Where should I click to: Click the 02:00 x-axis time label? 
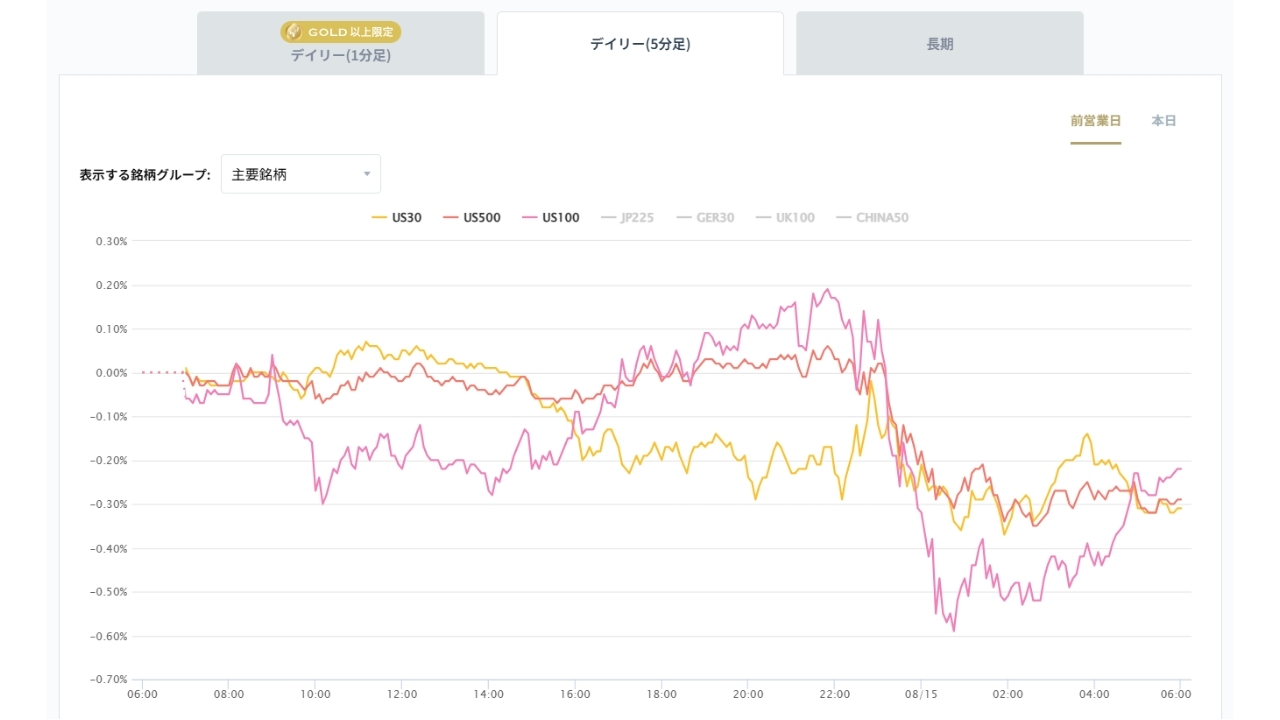click(x=1008, y=694)
